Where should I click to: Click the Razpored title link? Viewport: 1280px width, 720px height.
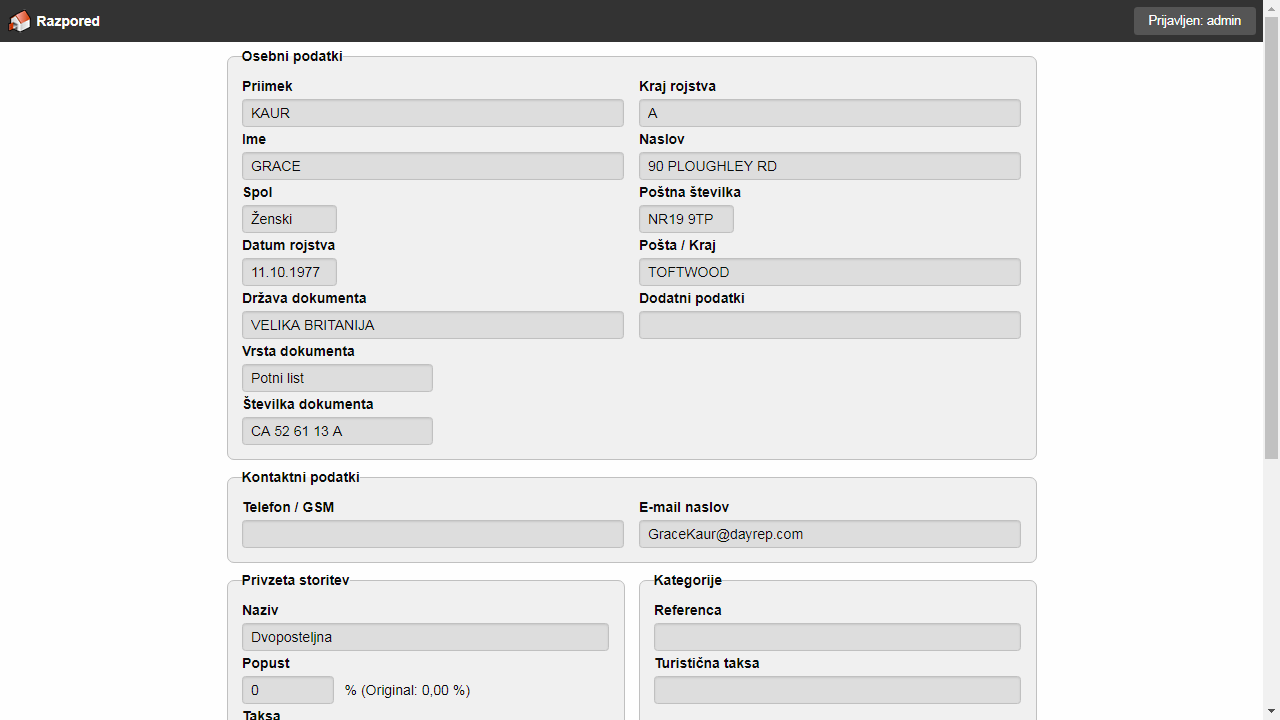pyautogui.click(x=68, y=21)
